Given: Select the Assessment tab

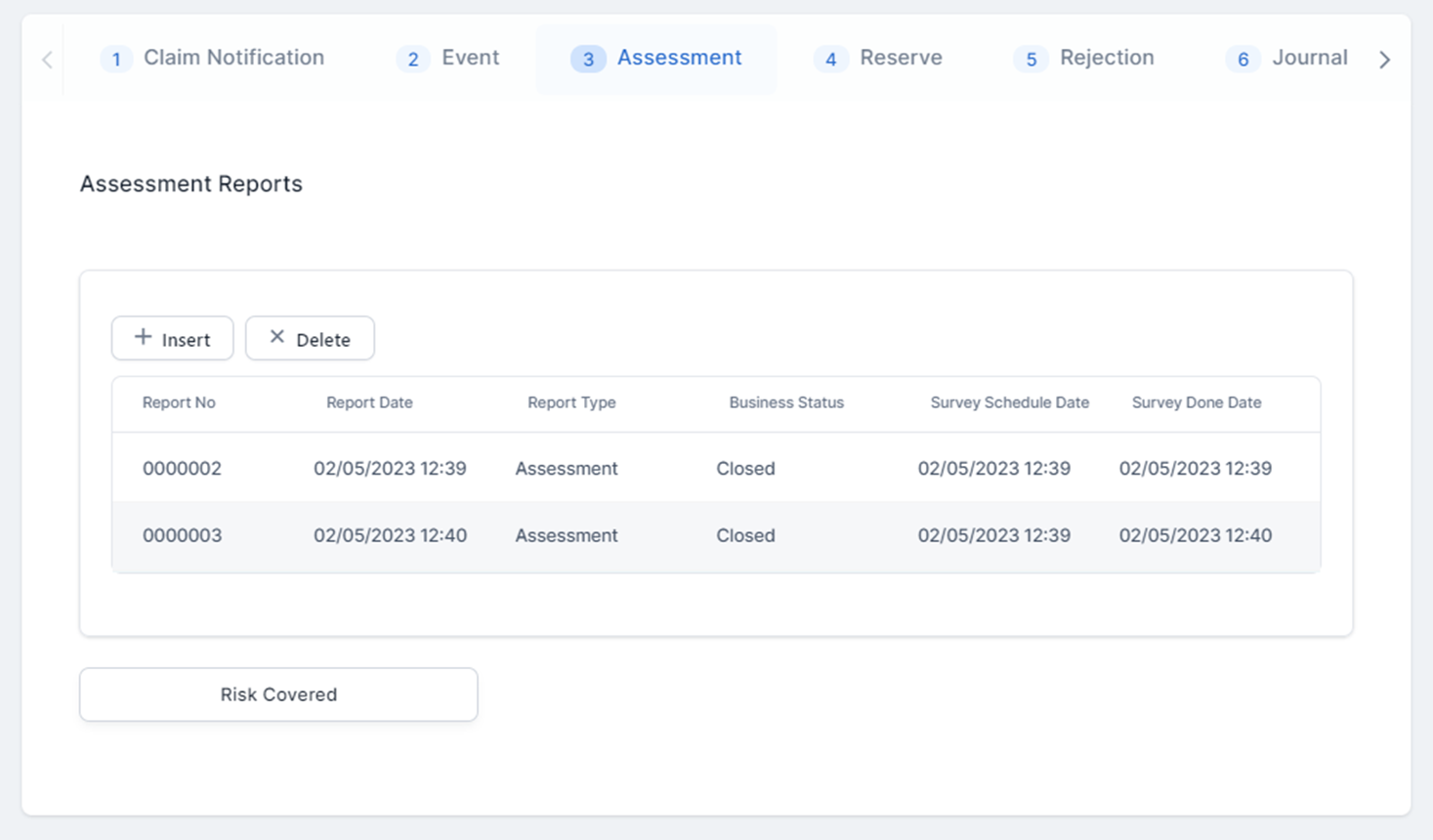Looking at the screenshot, I should (656, 59).
